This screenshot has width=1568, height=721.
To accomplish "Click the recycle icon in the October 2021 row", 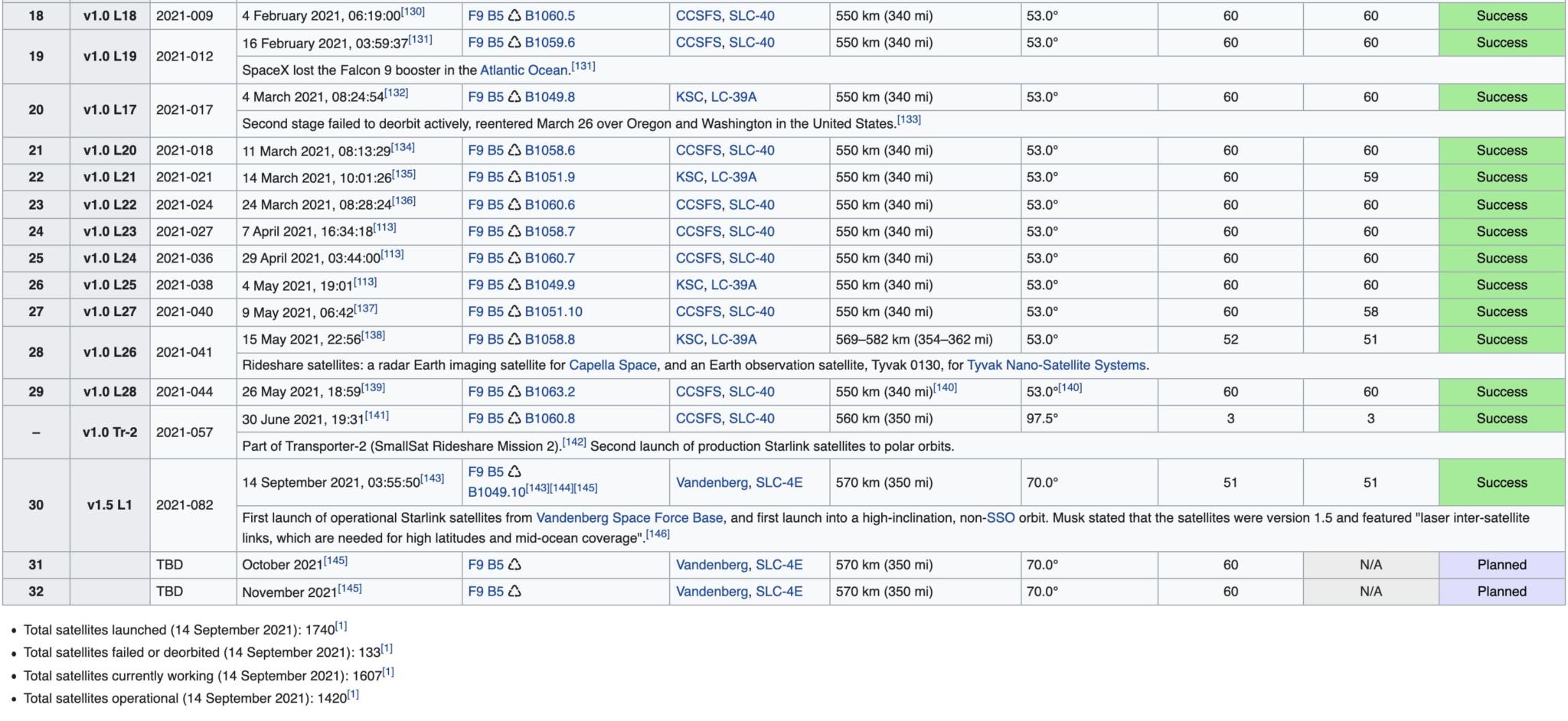I will [x=514, y=565].
